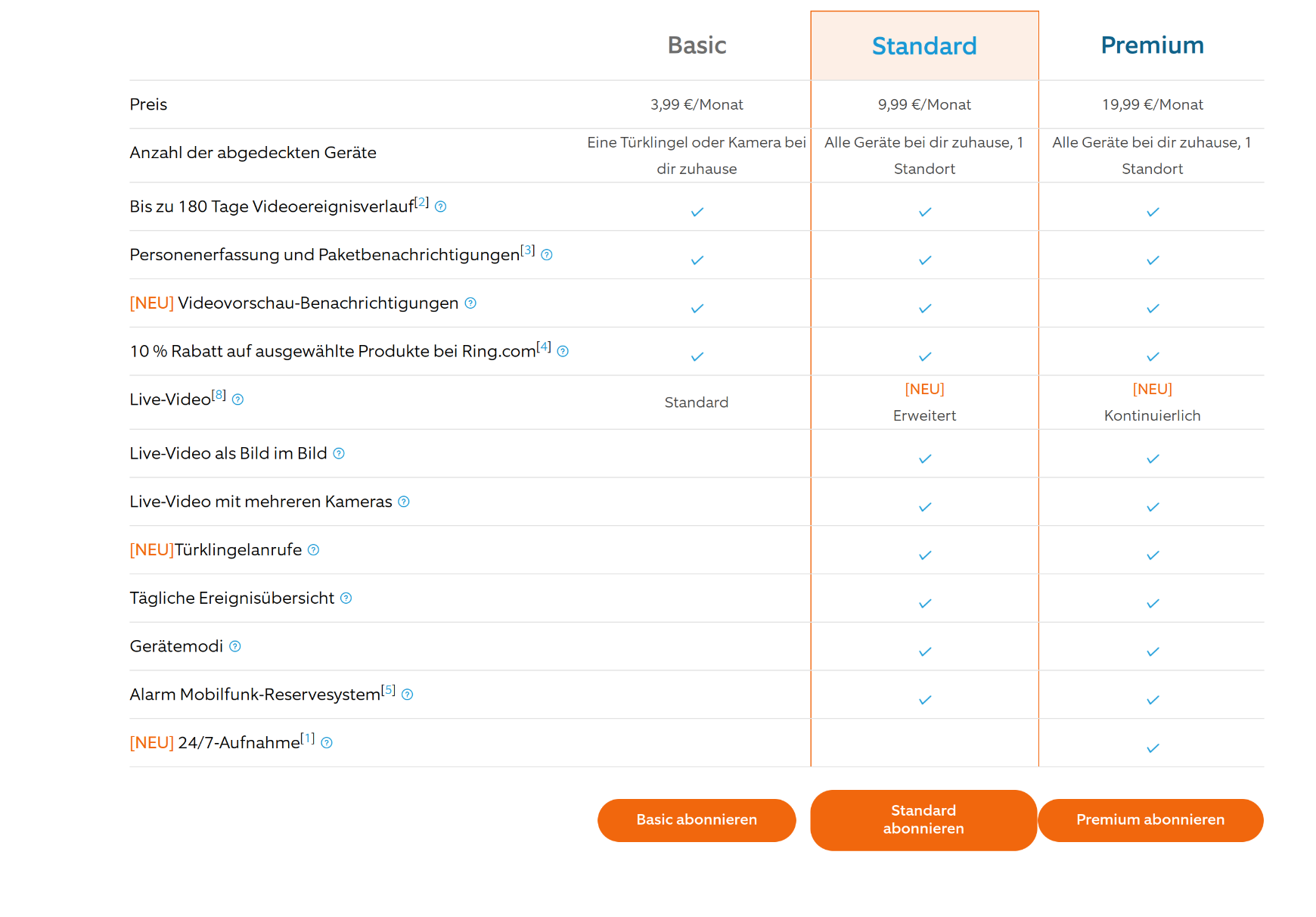The height and width of the screenshot is (917, 1316).
Task: Open the Gerätemodi help icon
Action: pos(235,646)
